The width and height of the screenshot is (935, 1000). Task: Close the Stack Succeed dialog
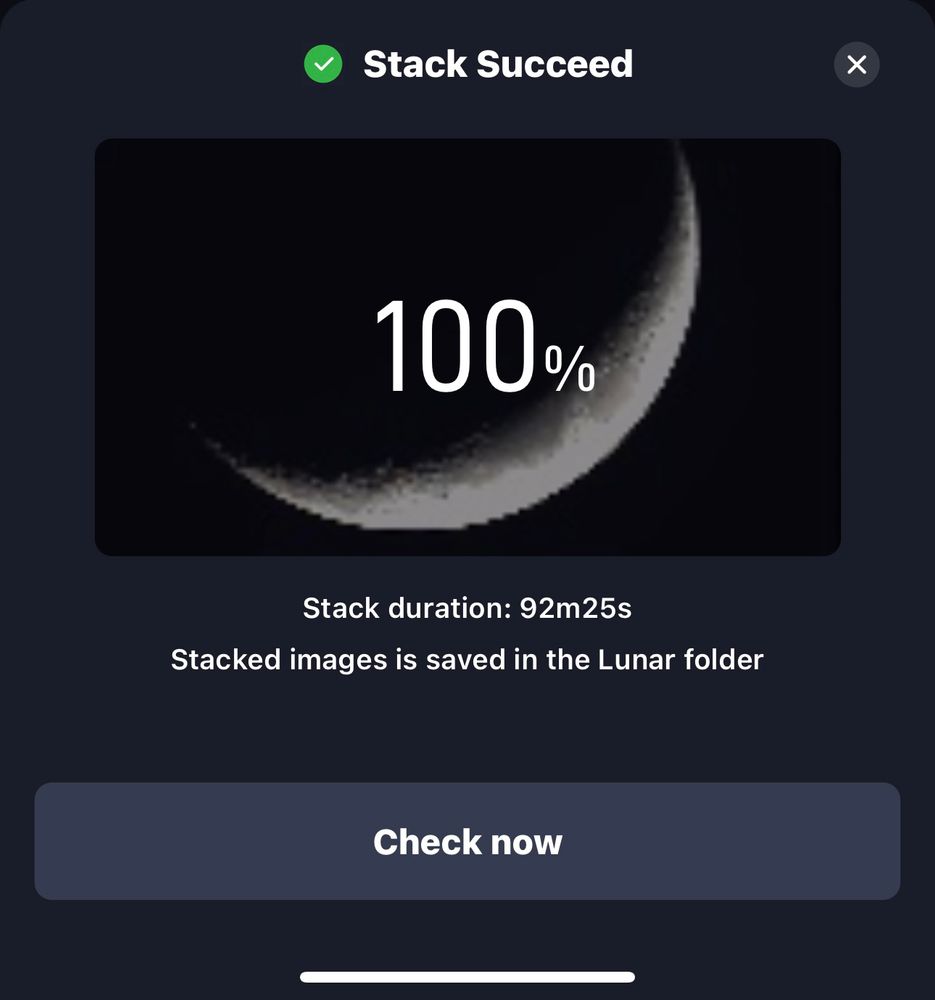856,65
